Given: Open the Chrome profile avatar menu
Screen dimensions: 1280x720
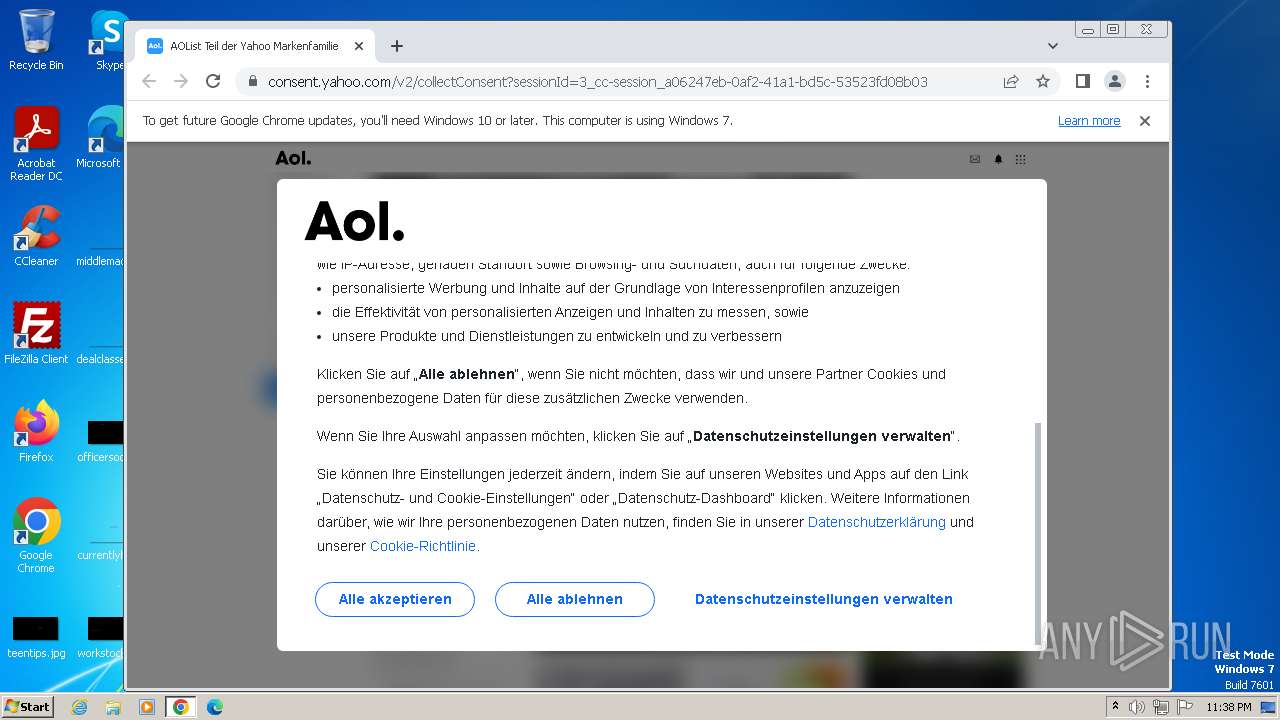Looking at the screenshot, I should pyautogui.click(x=1115, y=81).
